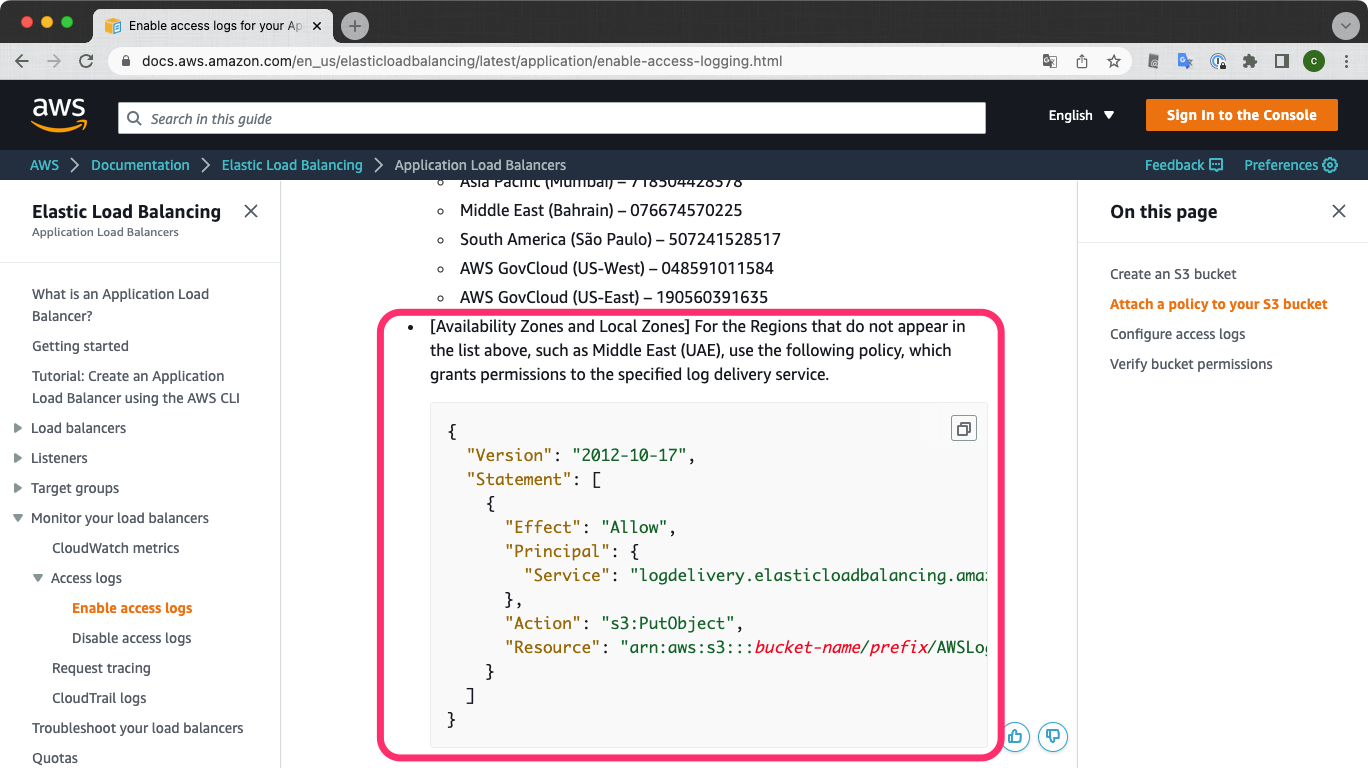Open the Disable access logs page

pos(131,638)
